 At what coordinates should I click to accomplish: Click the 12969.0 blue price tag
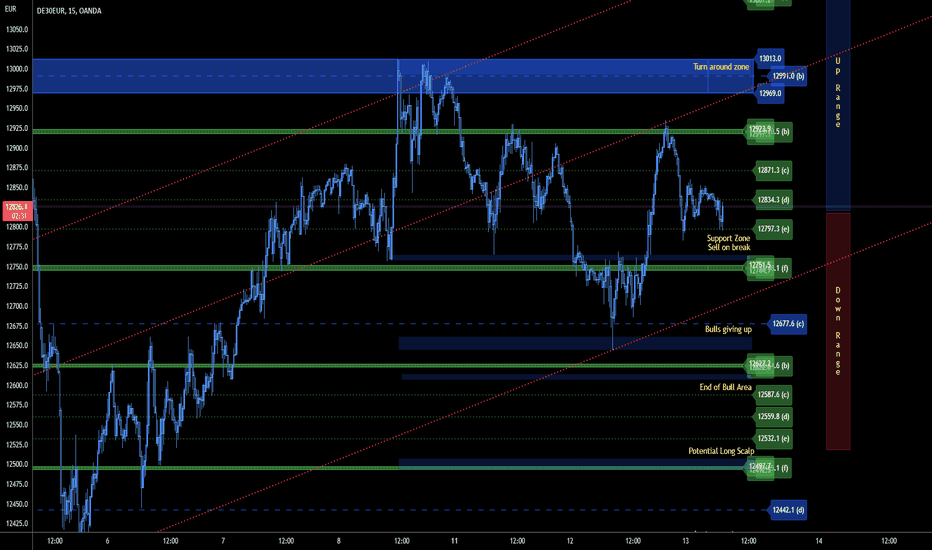pos(770,93)
